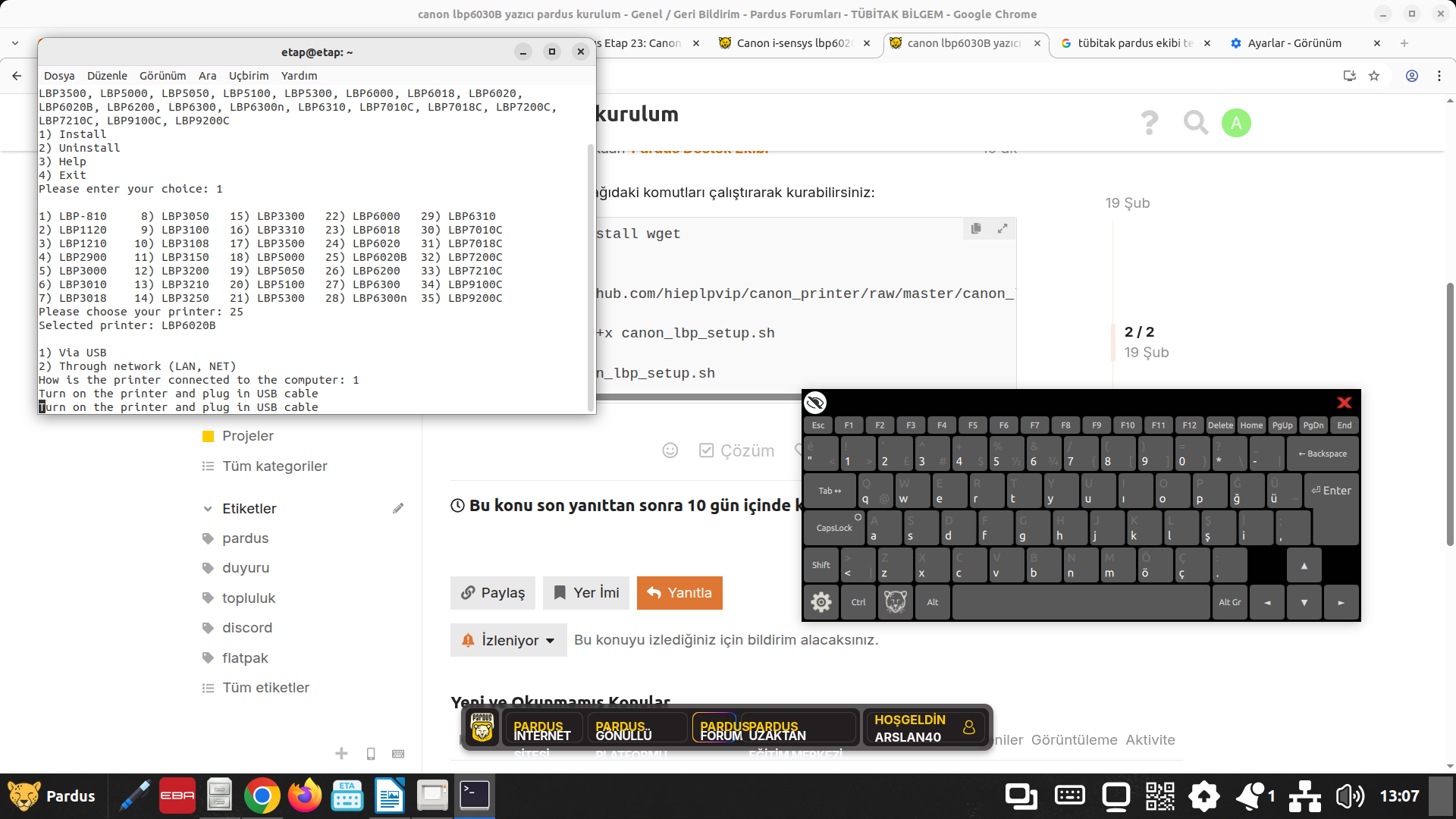This screenshot has height=819, width=1456.
Task: Open the Tüm kategoriler link
Action: click(x=275, y=466)
